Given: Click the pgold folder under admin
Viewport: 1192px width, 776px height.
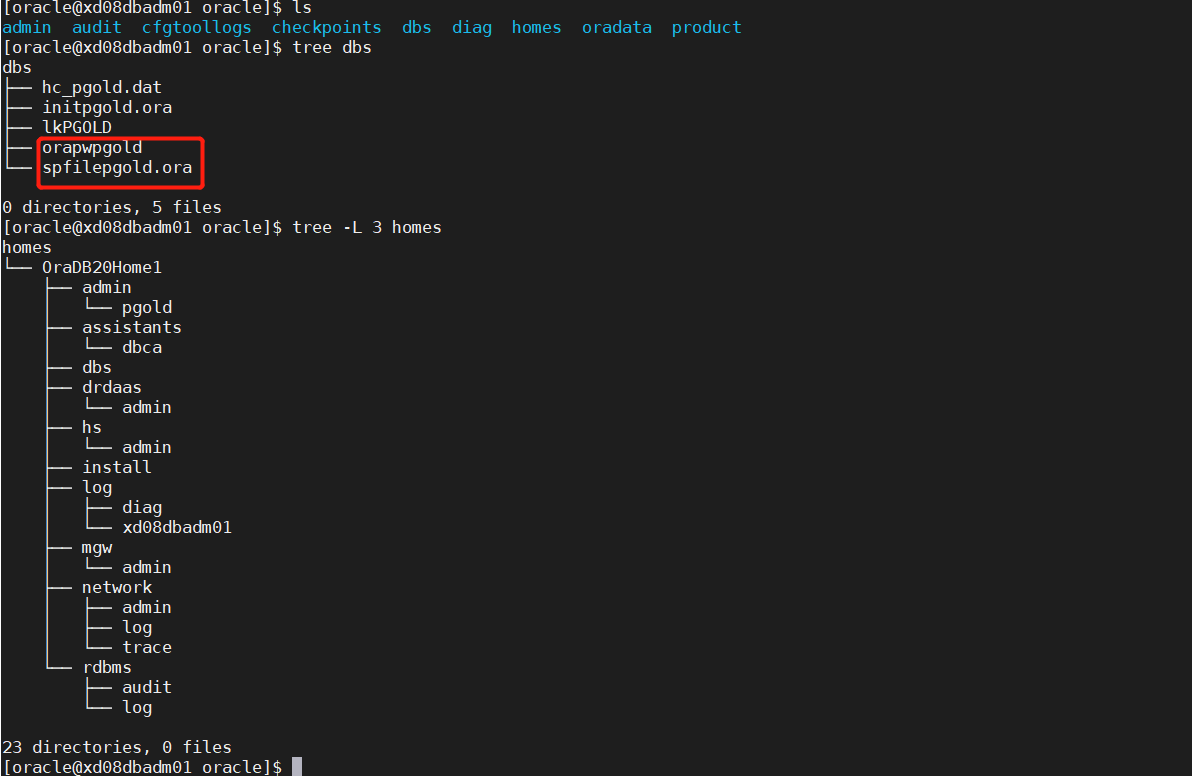Looking at the screenshot, I should (x=147, y=308).
